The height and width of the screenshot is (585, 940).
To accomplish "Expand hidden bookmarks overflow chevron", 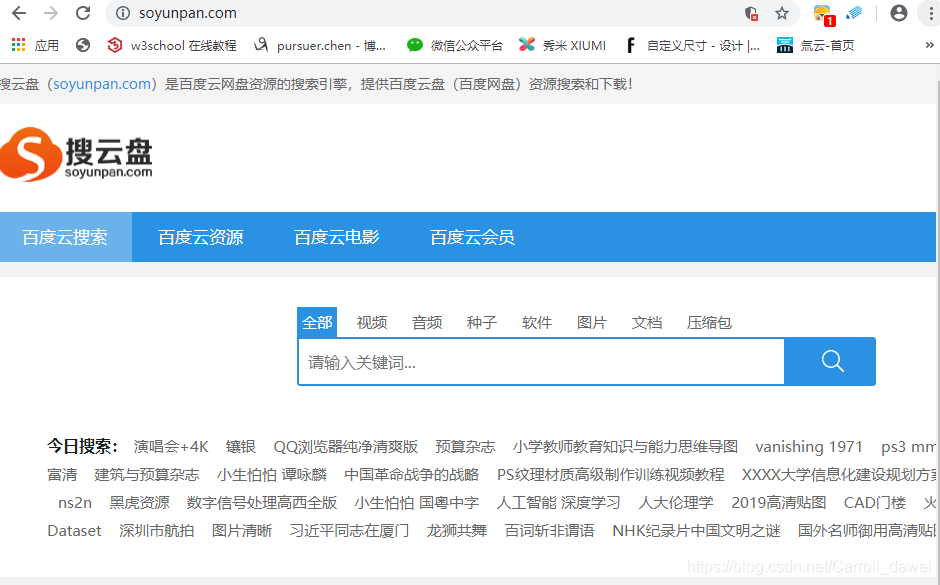I will pyautogui.click(x=929, y=45).
